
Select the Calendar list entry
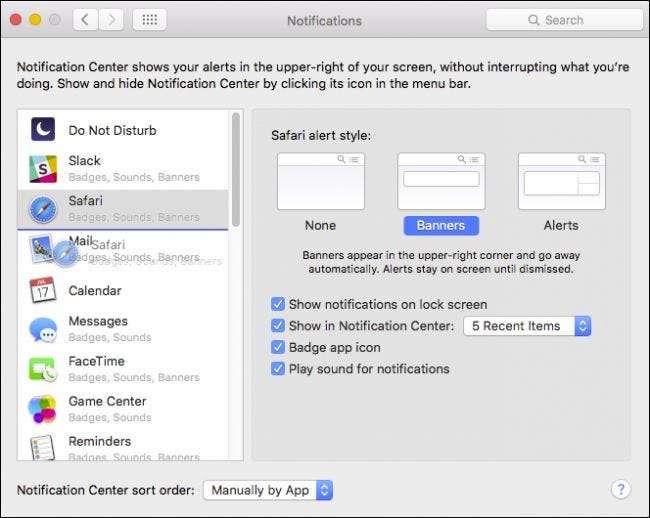coord(123,290)
